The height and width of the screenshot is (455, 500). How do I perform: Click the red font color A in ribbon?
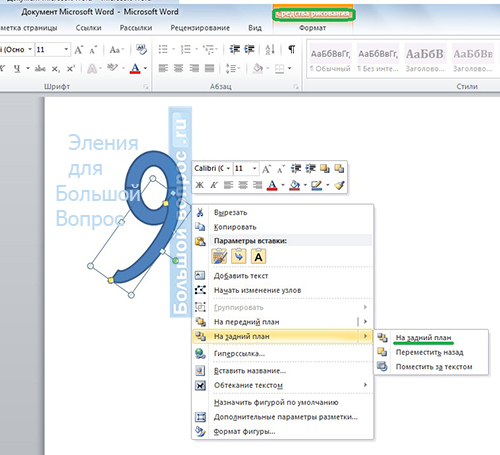click(x=135, y=69)
